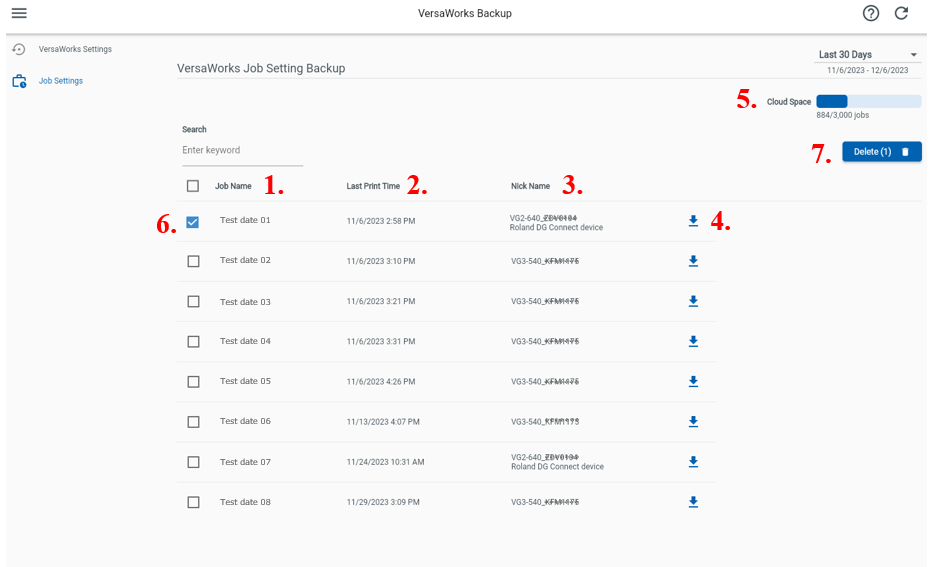Sort by Job Name column header

(233, 186)
